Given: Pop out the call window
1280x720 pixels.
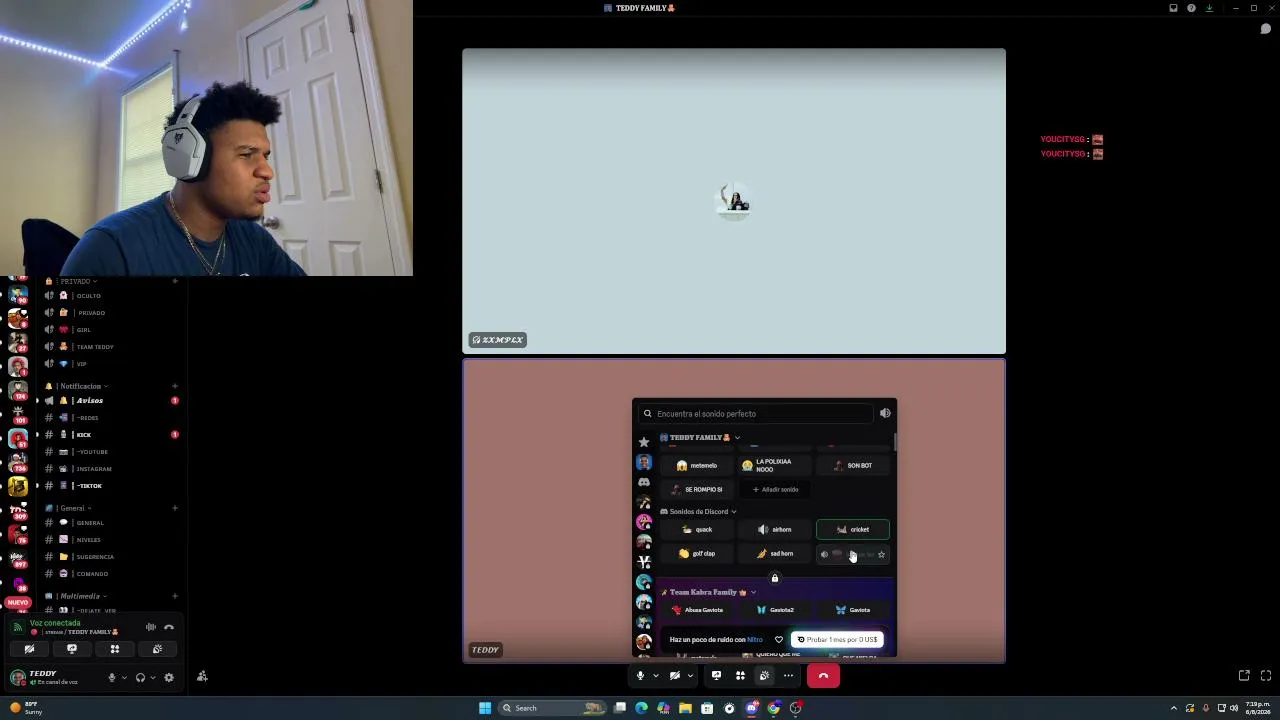Looking at the screenshot, I should tap(1244, 676).
